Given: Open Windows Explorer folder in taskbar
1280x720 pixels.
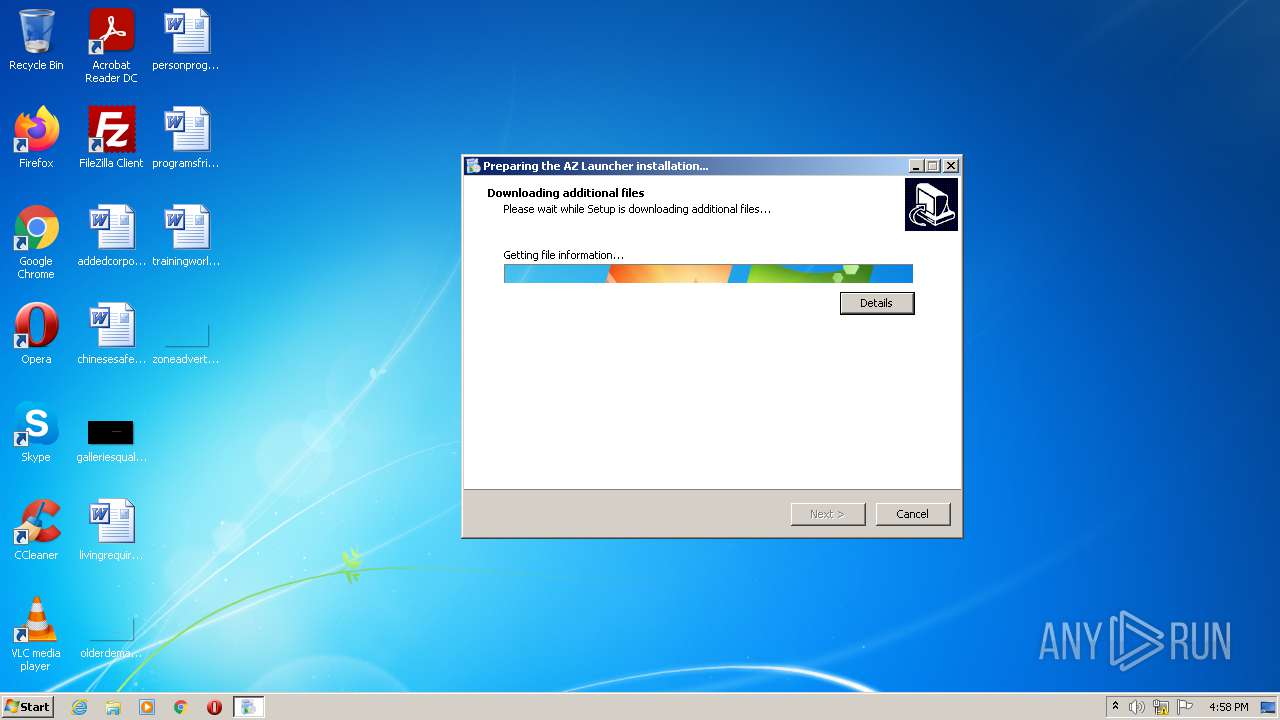Looking at the screenshot, I should pos(113,707).
